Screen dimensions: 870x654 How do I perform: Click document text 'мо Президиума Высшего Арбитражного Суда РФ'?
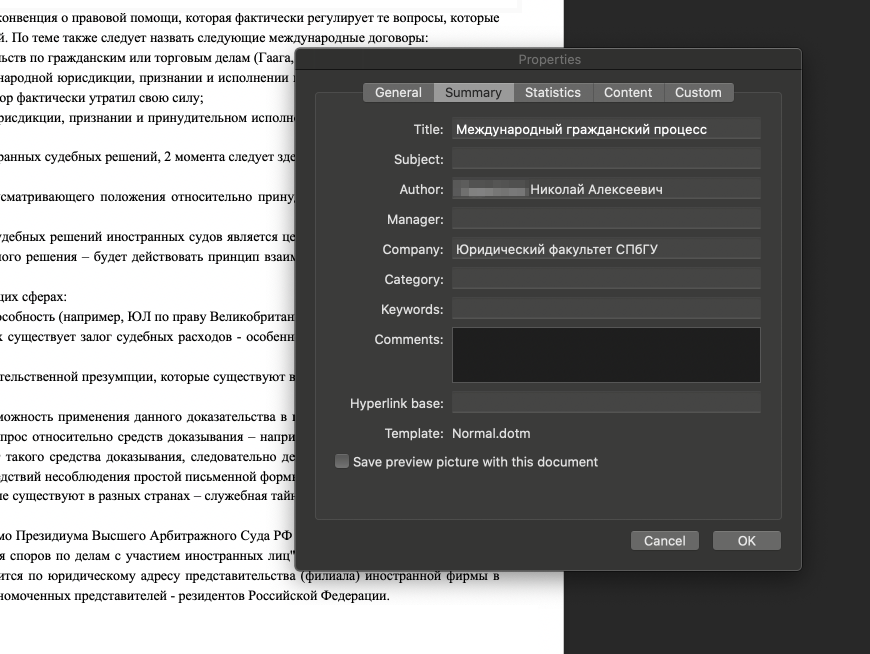[146, 536]
